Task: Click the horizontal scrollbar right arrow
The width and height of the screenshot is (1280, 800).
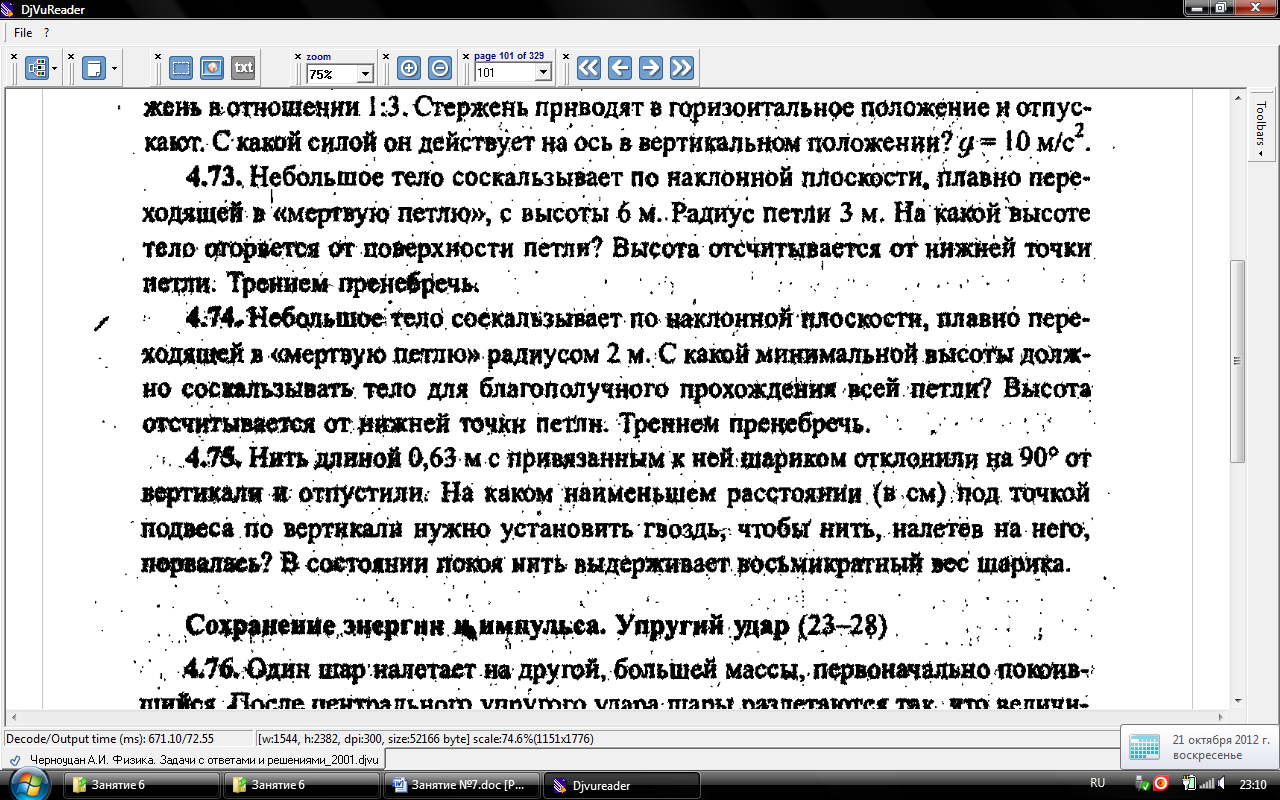Action: coord(1221,717)
